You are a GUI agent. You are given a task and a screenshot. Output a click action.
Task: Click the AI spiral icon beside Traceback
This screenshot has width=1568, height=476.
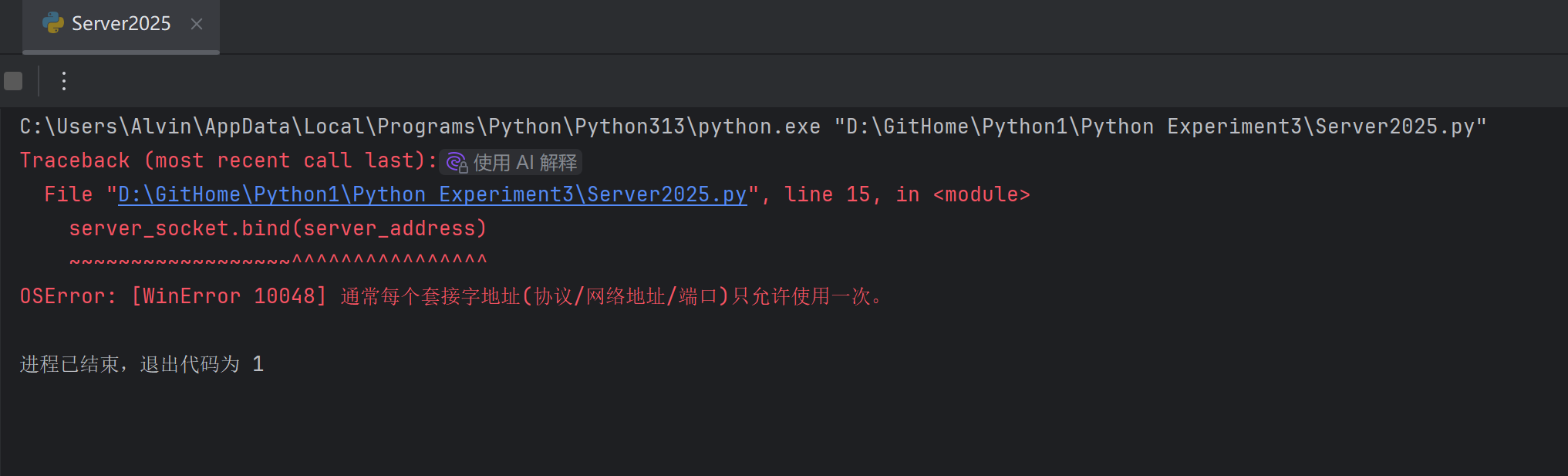[457, 162]
